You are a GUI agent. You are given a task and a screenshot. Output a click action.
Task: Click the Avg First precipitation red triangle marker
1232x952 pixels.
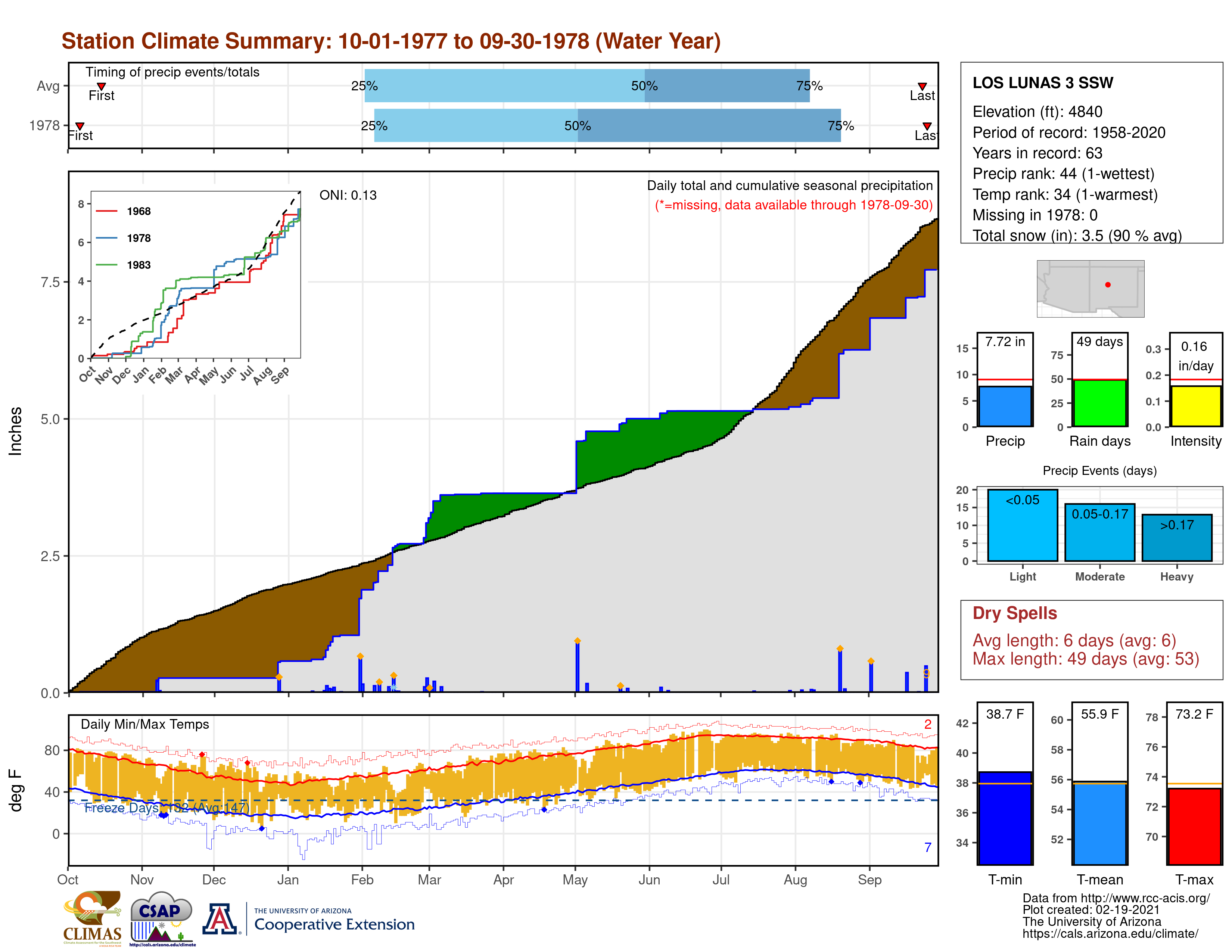point(102,86)
